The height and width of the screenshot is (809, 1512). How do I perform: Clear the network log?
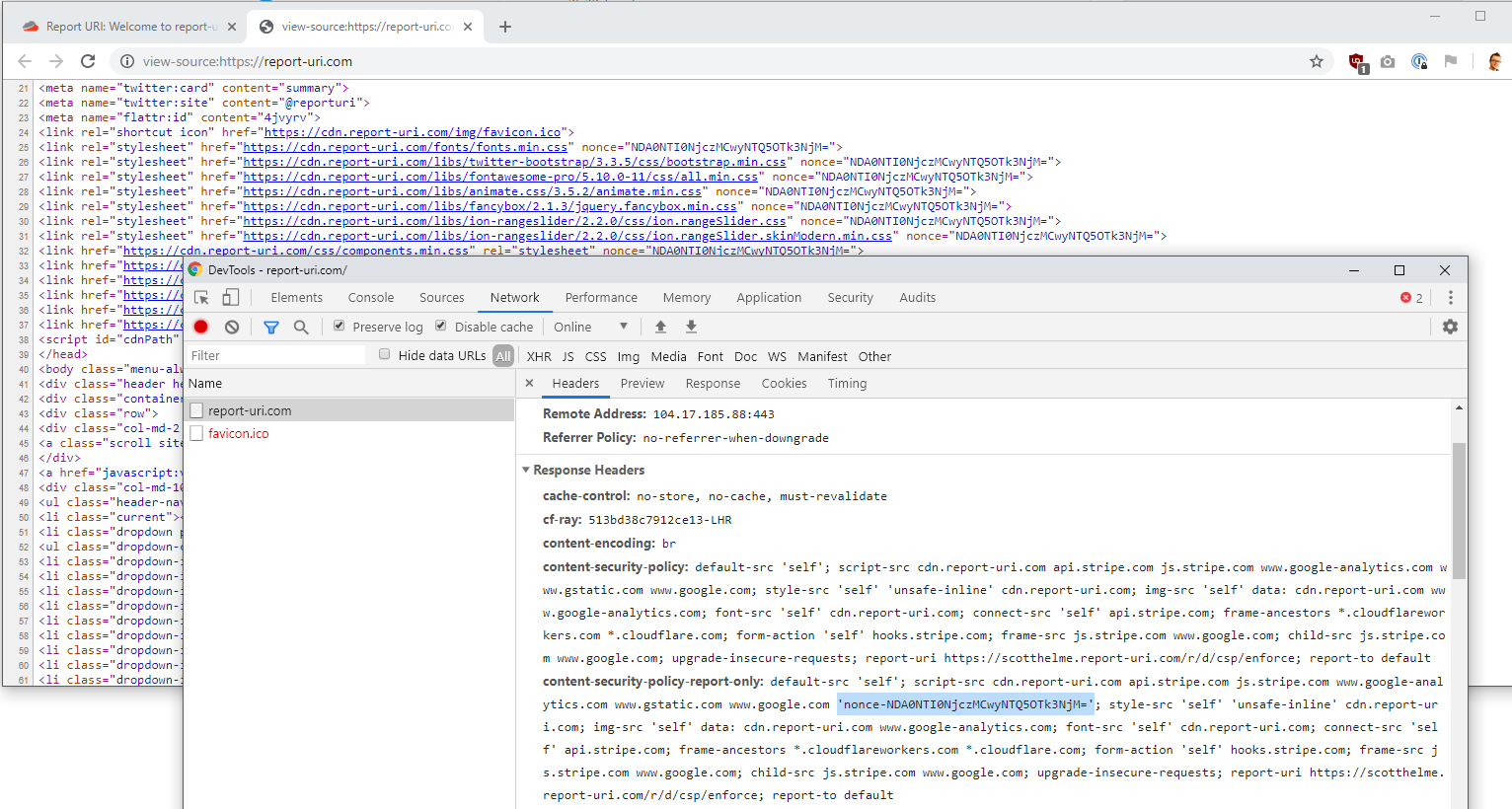(232, 327)
